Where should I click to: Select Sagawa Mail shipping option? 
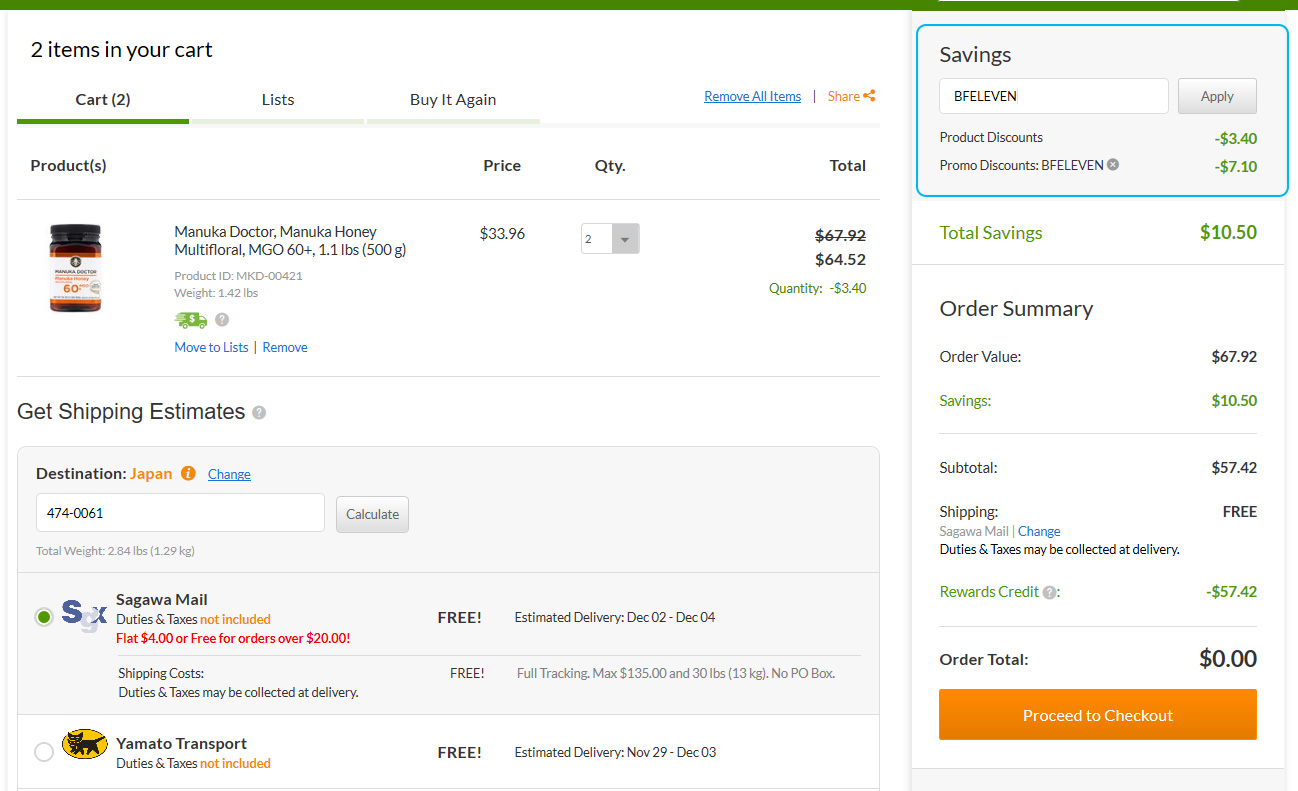[43, 617]
